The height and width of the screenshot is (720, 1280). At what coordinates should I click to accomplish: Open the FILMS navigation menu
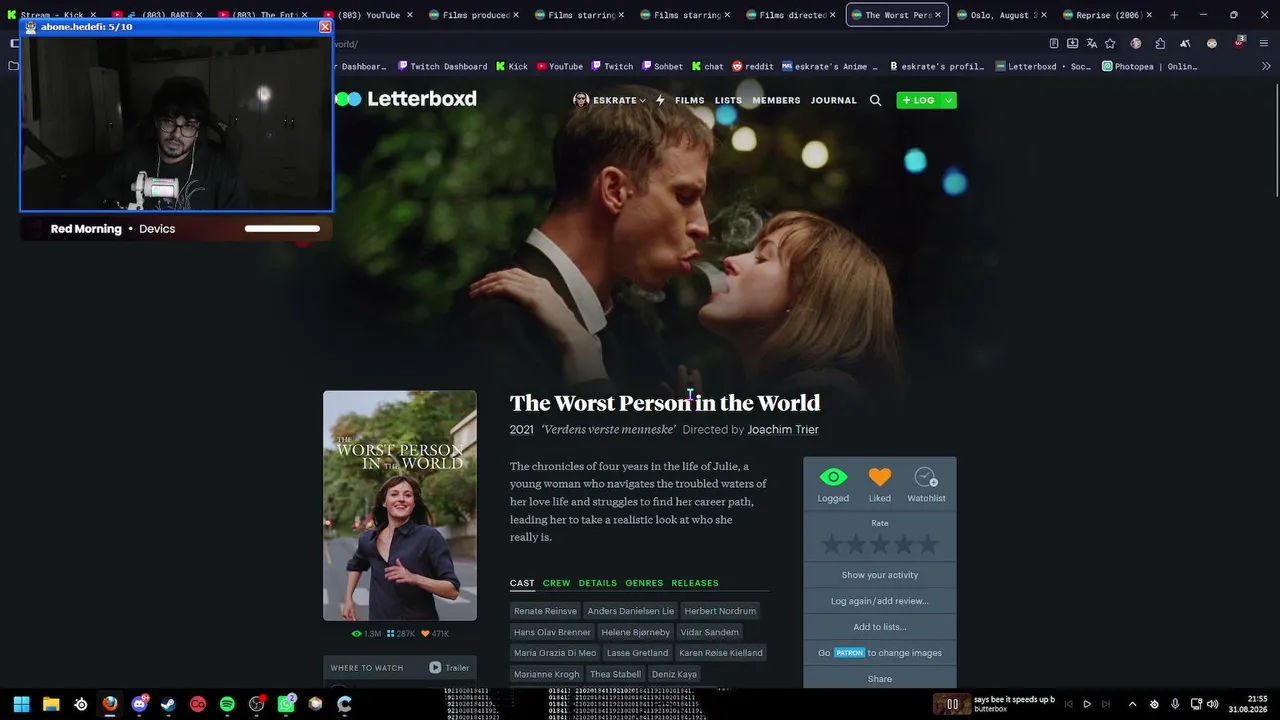click(x=690, y=100)
